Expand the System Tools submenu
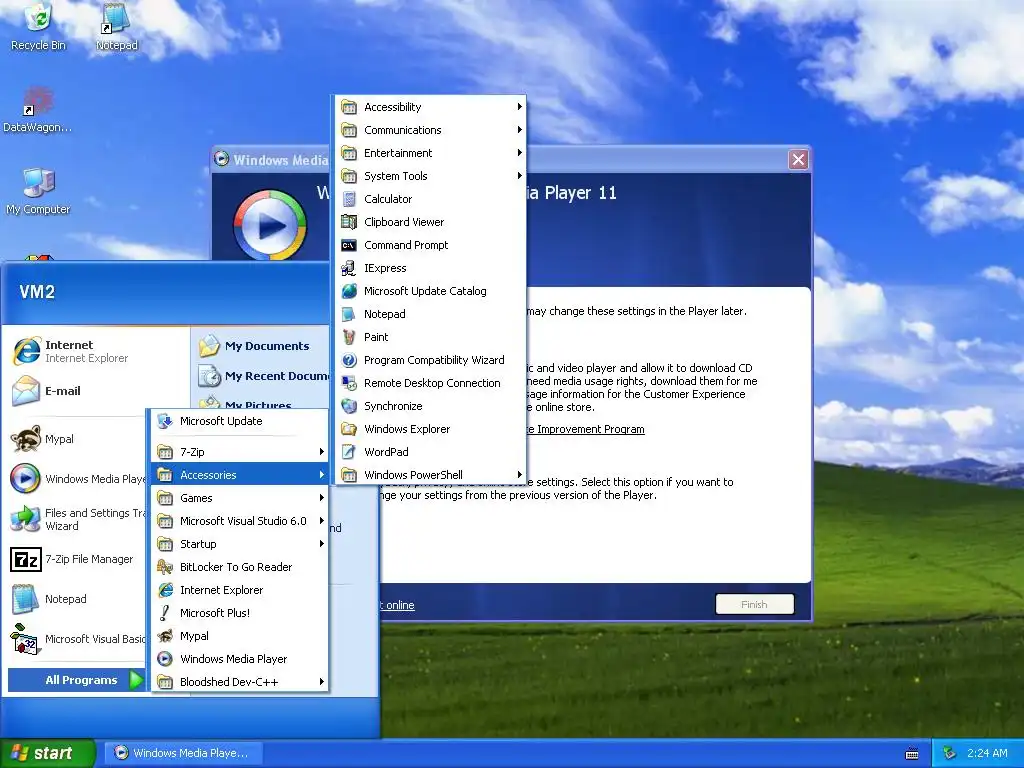This screenshot has width=1024, height=768. (431, 176)
